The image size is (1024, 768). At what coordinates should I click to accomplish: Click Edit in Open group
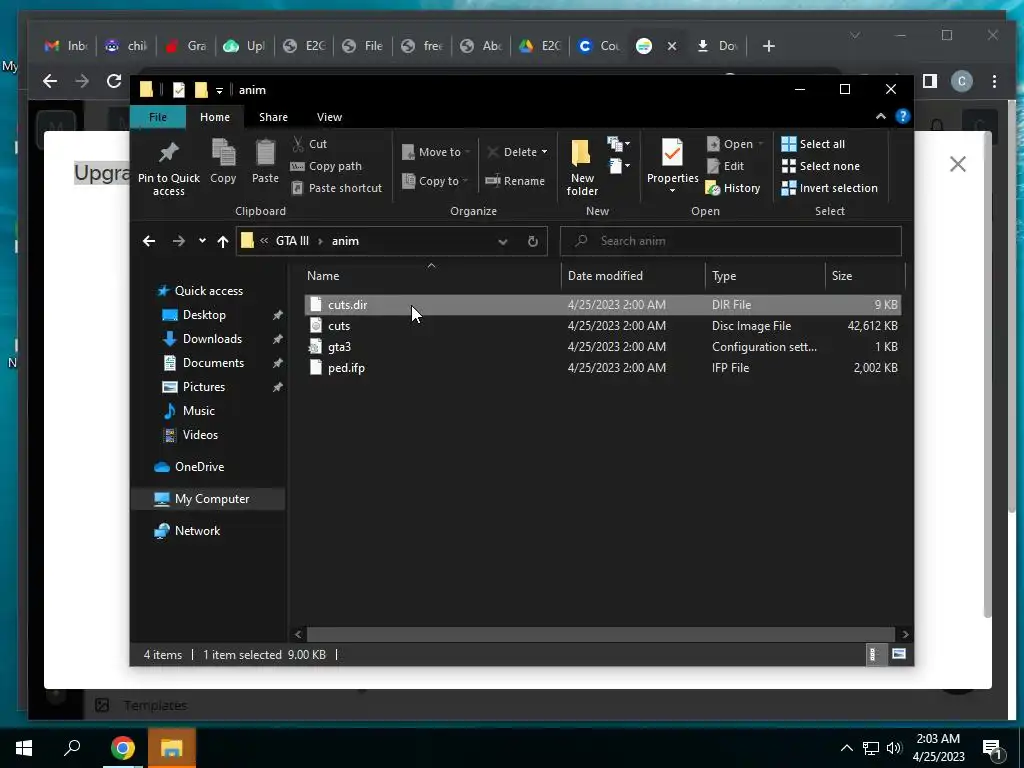click(x=726, y=166)
